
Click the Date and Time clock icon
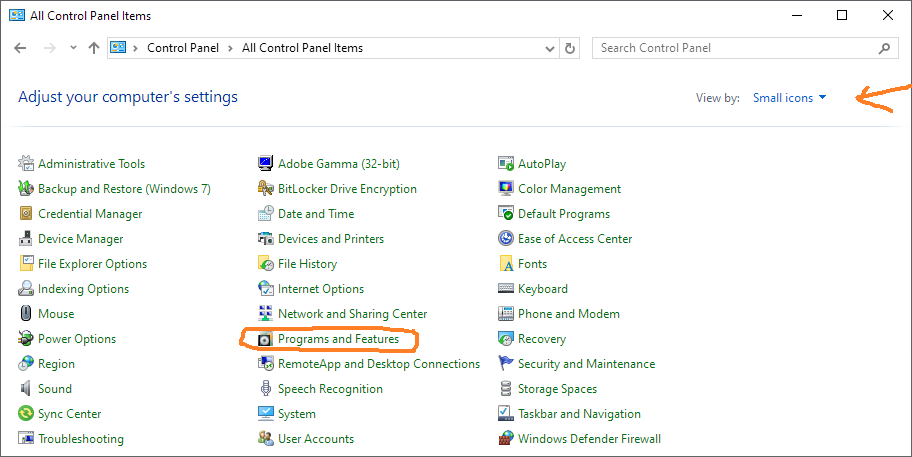click(x=266, y=213)
